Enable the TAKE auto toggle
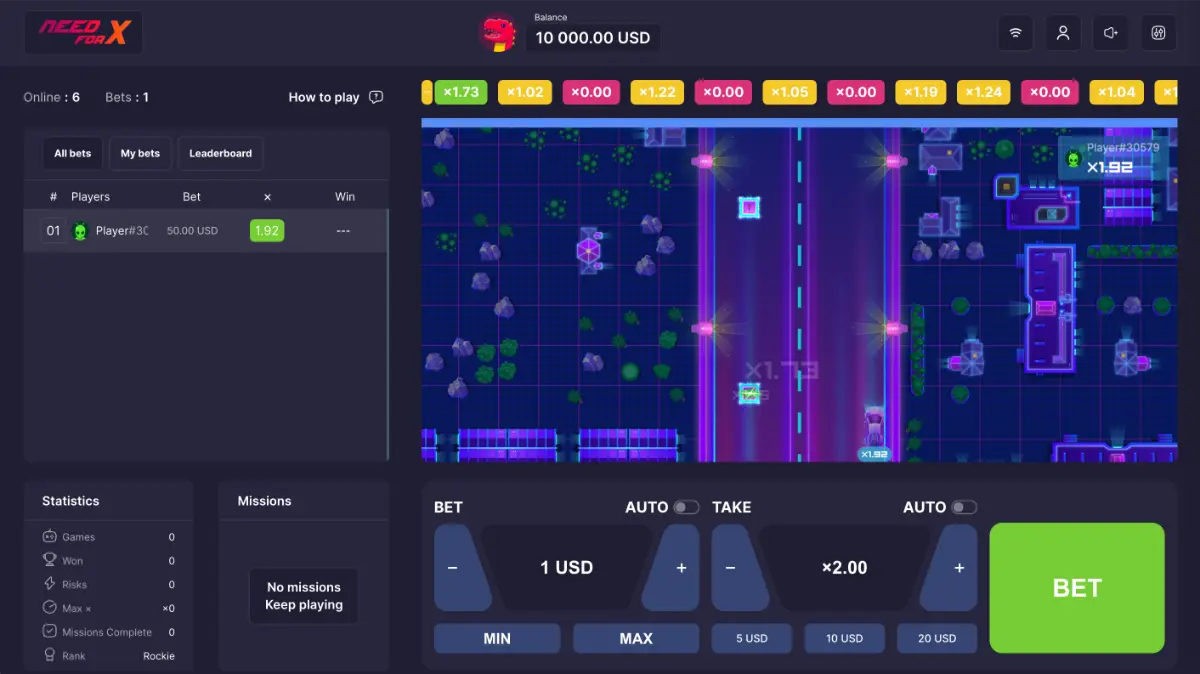This screenshot has width=1200, height=674. (x=964, y=507)
